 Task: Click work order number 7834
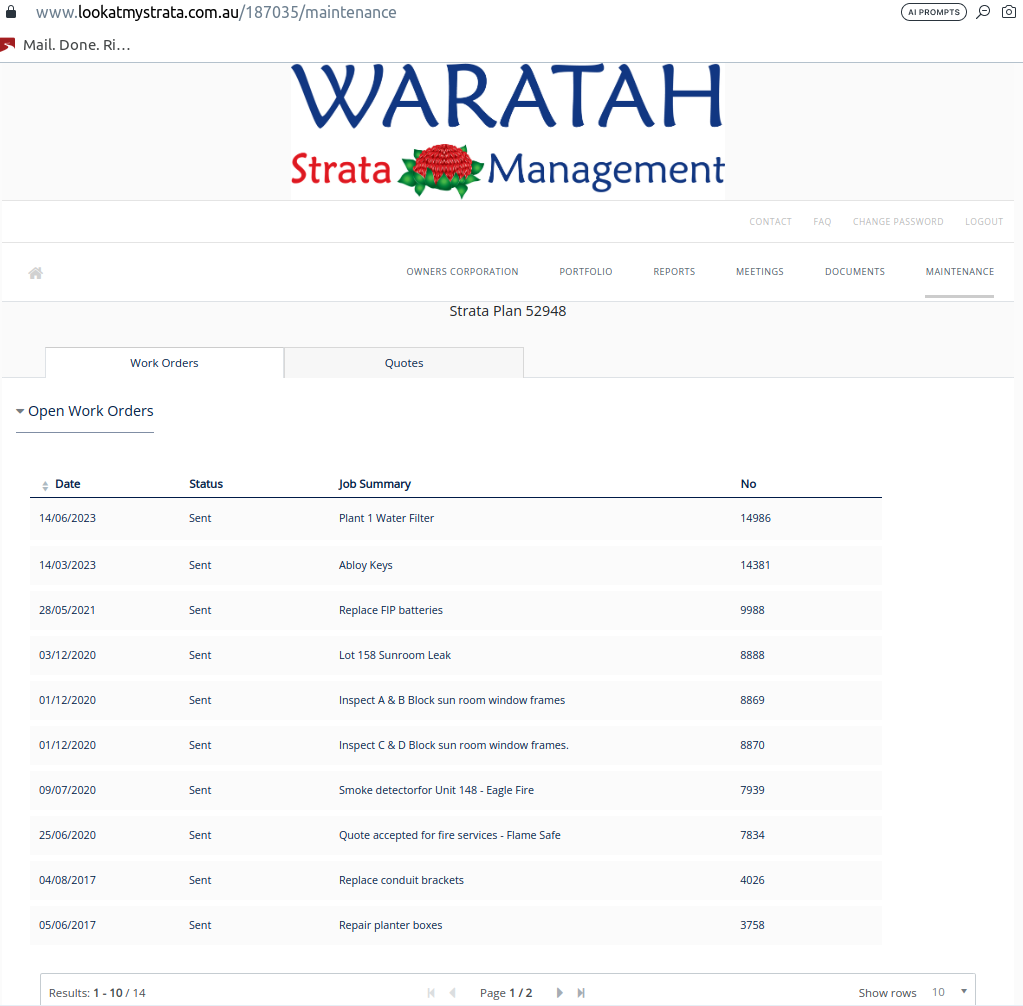(x=752, y=835)
